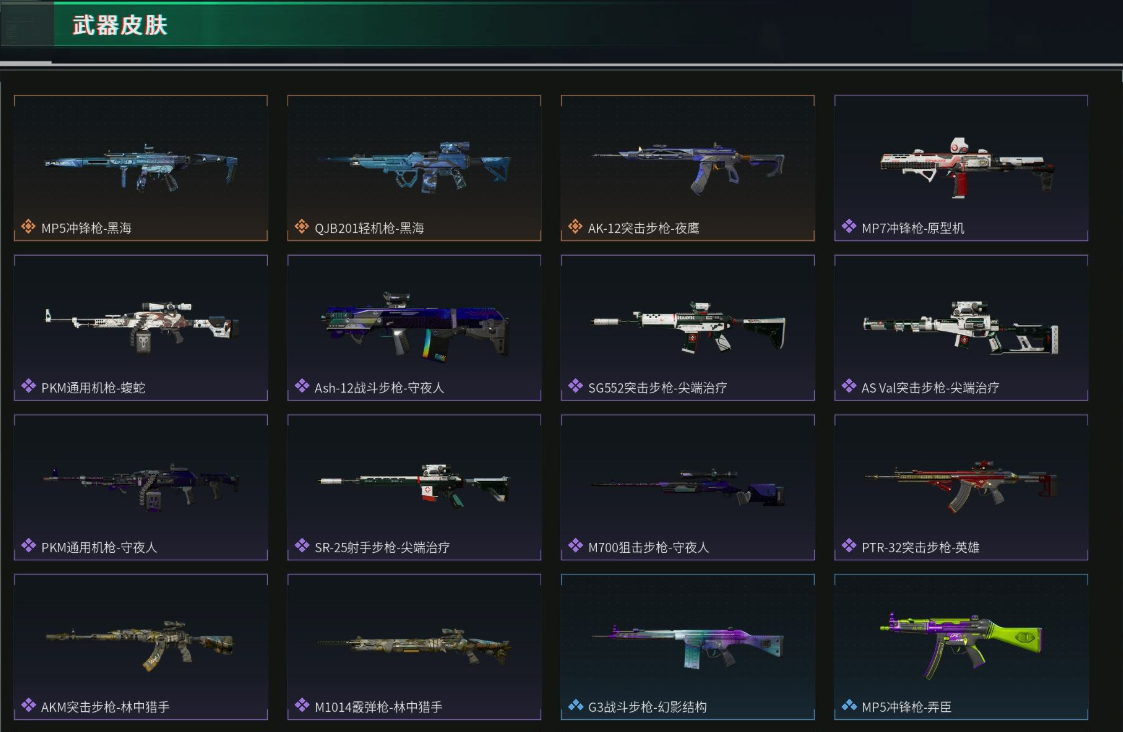Viewport: 1123px width, 732px height.
Task: Select the SG552突击步枪-尖端治疗 skin card
Action: pyautogui.click(x=688, y=327)
